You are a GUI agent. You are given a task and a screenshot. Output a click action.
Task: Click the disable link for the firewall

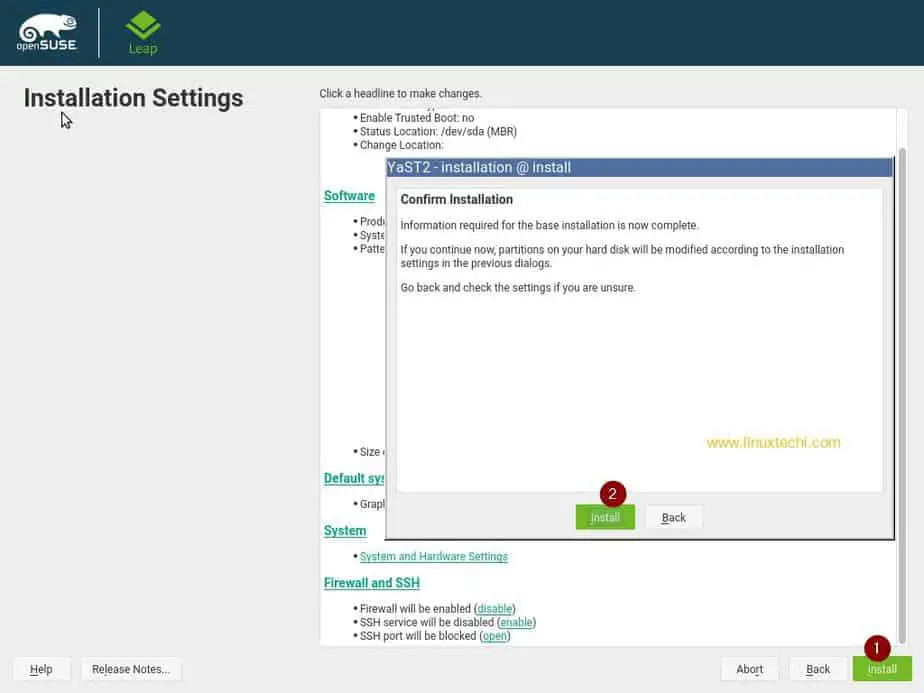point(494,609)
